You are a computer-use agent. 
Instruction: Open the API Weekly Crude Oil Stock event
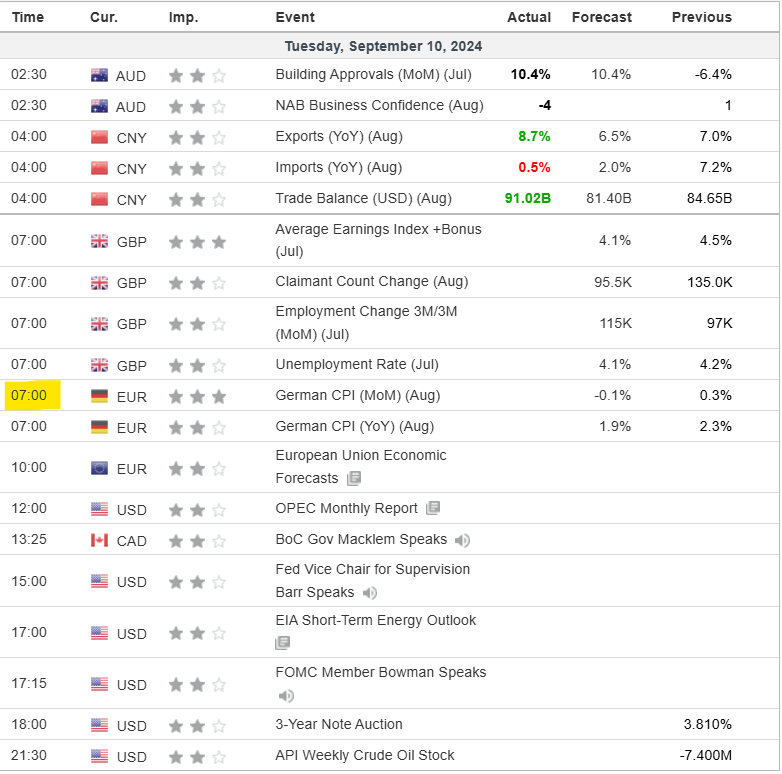tap(365, 755)
